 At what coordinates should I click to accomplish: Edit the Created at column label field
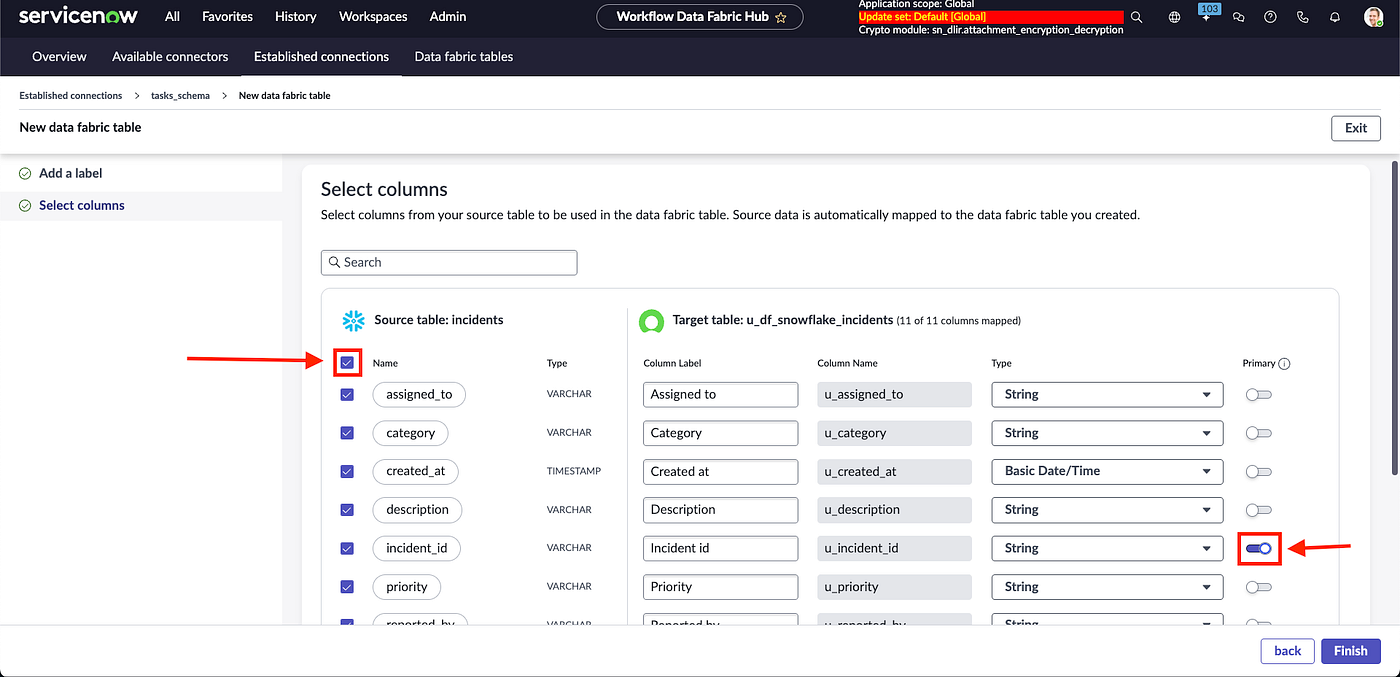click(x=720, y=471)
